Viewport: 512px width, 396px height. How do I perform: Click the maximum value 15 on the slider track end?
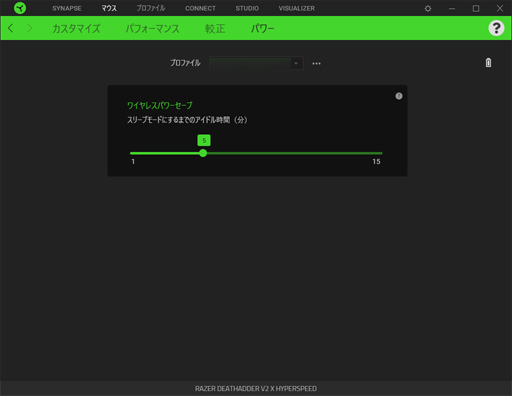click(x=376, y=162)
